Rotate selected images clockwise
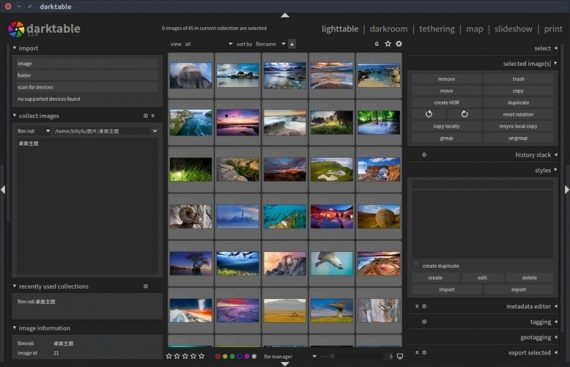This screenshot has height=367, width=570. [464, 114]
